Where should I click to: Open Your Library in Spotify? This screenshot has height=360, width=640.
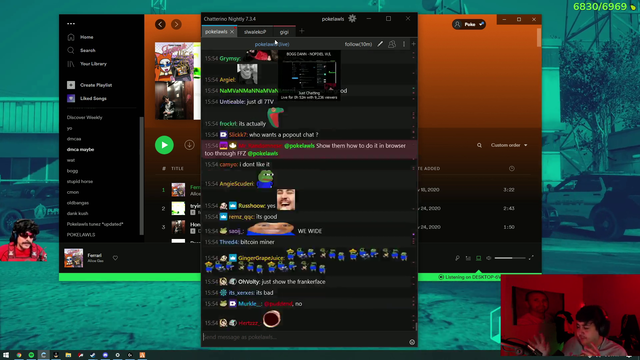pos(87,64)
